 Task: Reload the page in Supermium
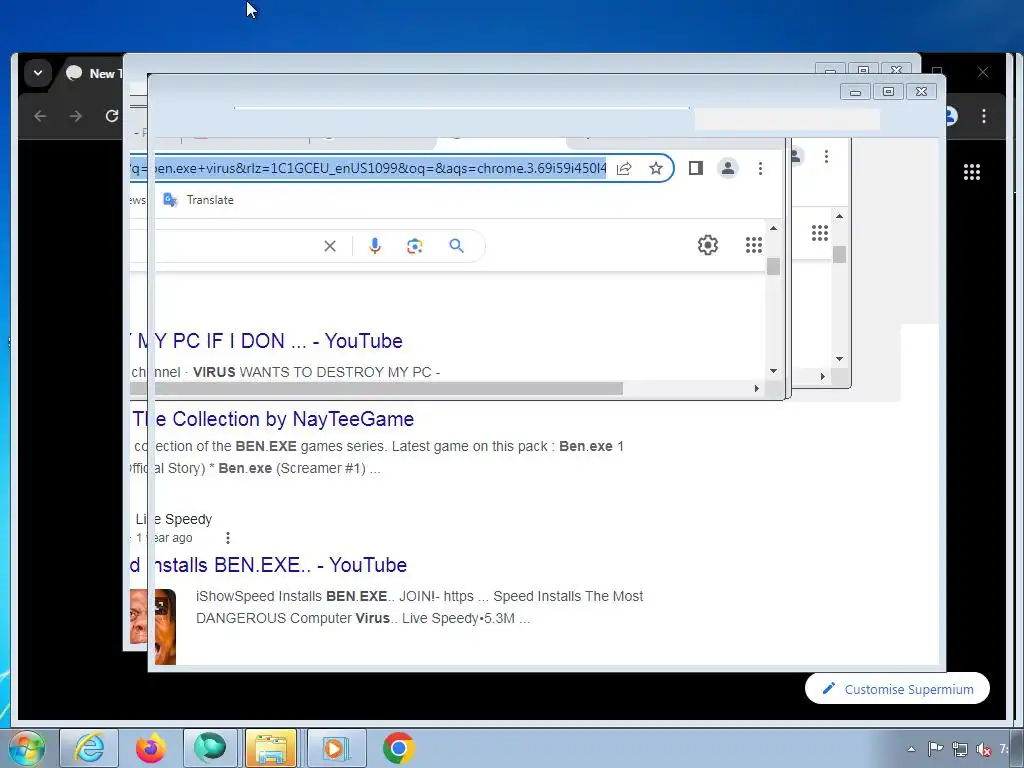click(112, 116)
